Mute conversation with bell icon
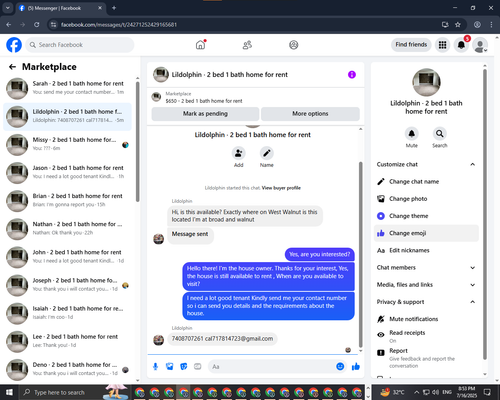 [x=412, y=134]
